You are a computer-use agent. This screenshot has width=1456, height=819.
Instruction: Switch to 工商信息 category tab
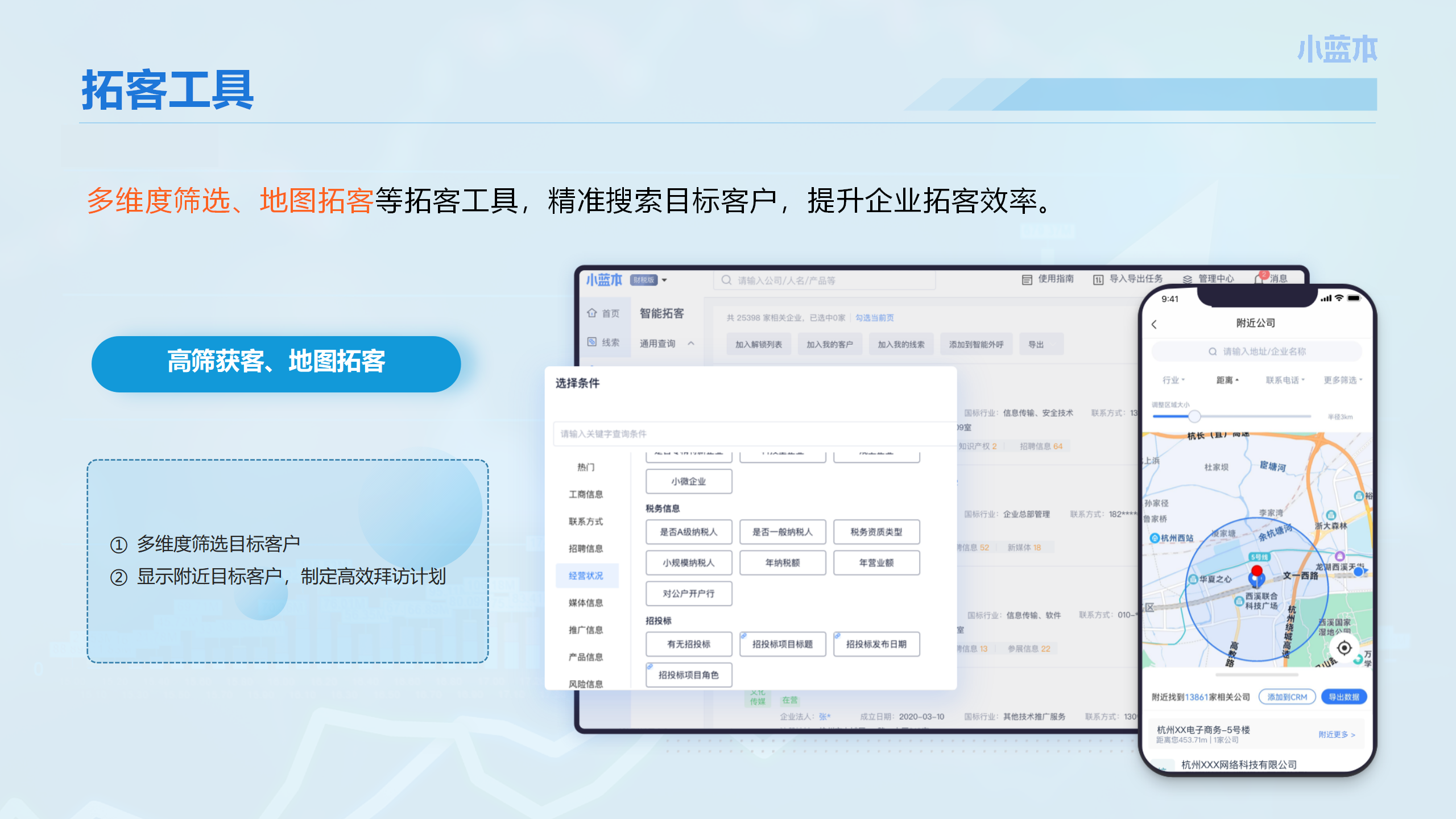[586, 494]
